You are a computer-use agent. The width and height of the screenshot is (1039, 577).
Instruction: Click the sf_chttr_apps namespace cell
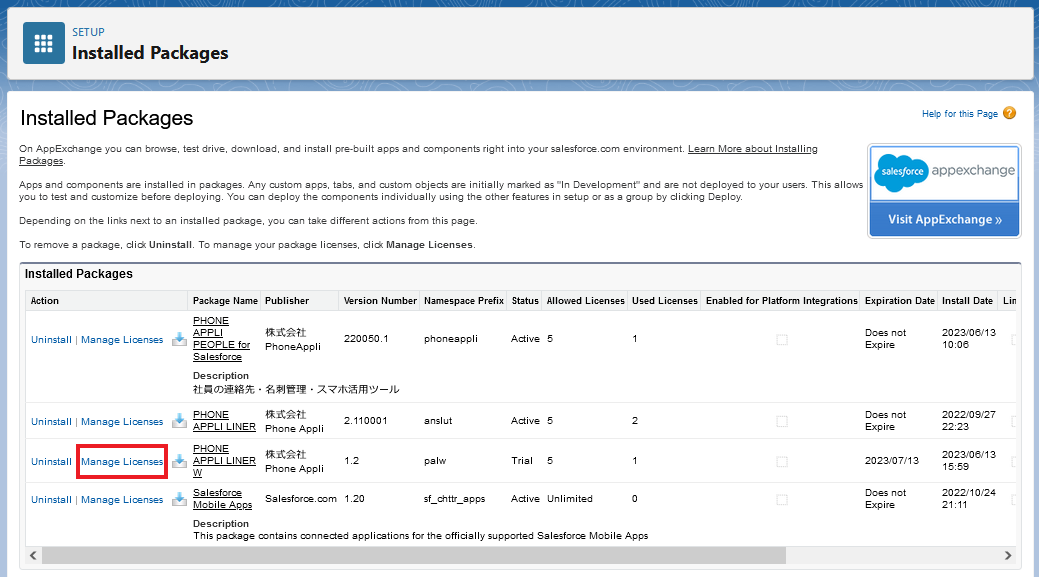click(x=455, y=499)
